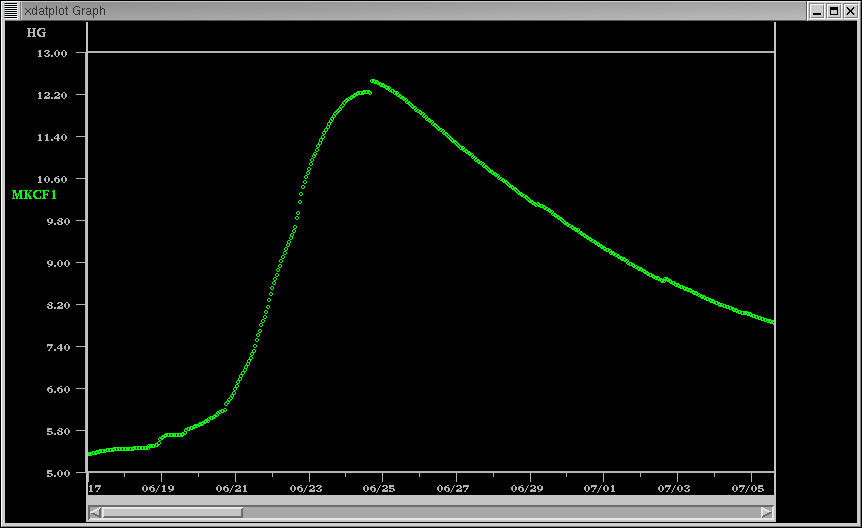Click the HG axis label
862x528 pixels.
[x=36, y=33]
